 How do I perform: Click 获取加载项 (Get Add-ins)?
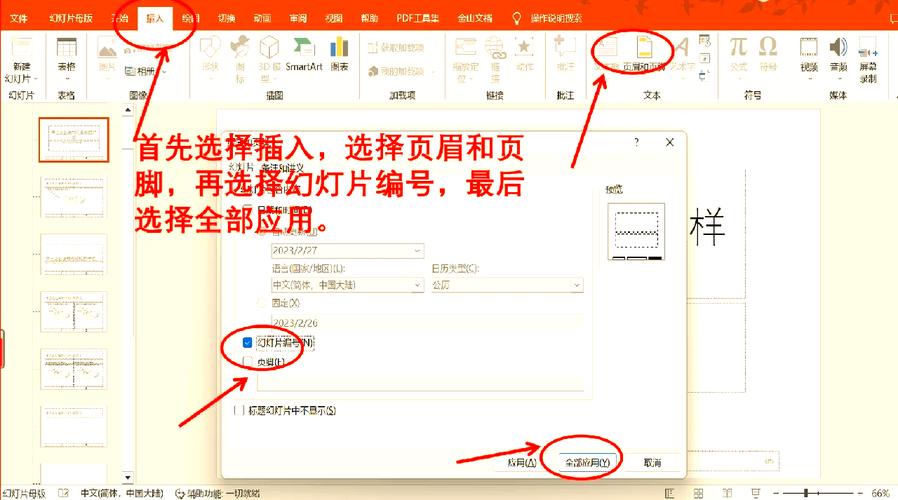point(396,48)
